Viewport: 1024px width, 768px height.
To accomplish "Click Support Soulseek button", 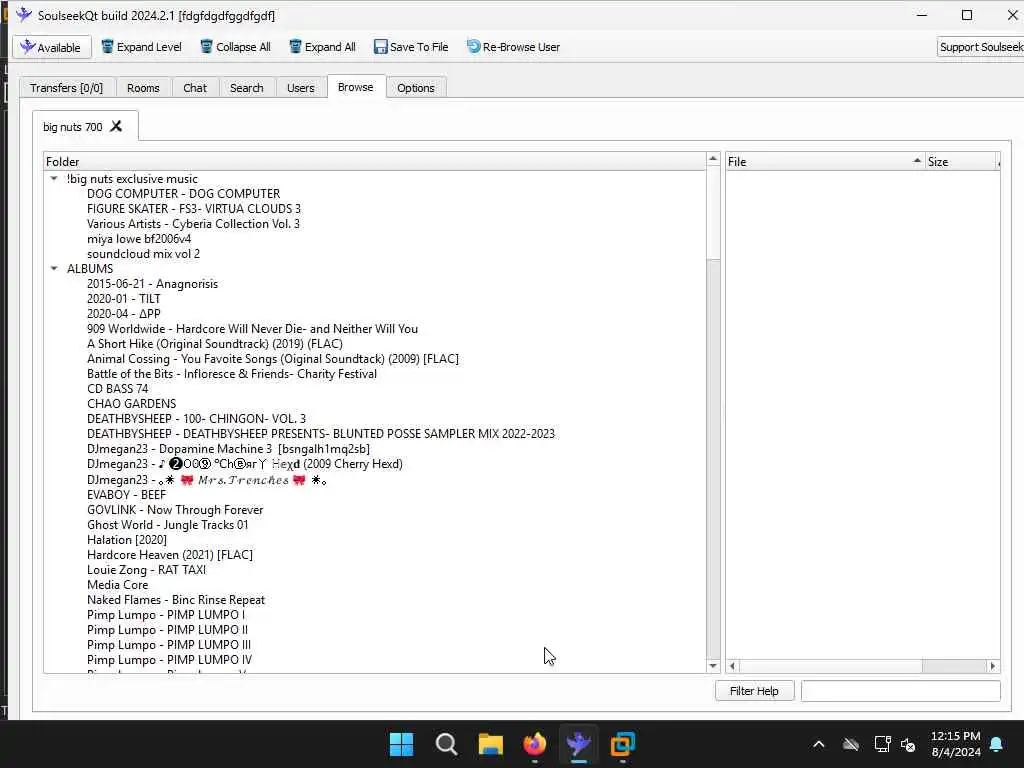I will click(x=981, y=47).
